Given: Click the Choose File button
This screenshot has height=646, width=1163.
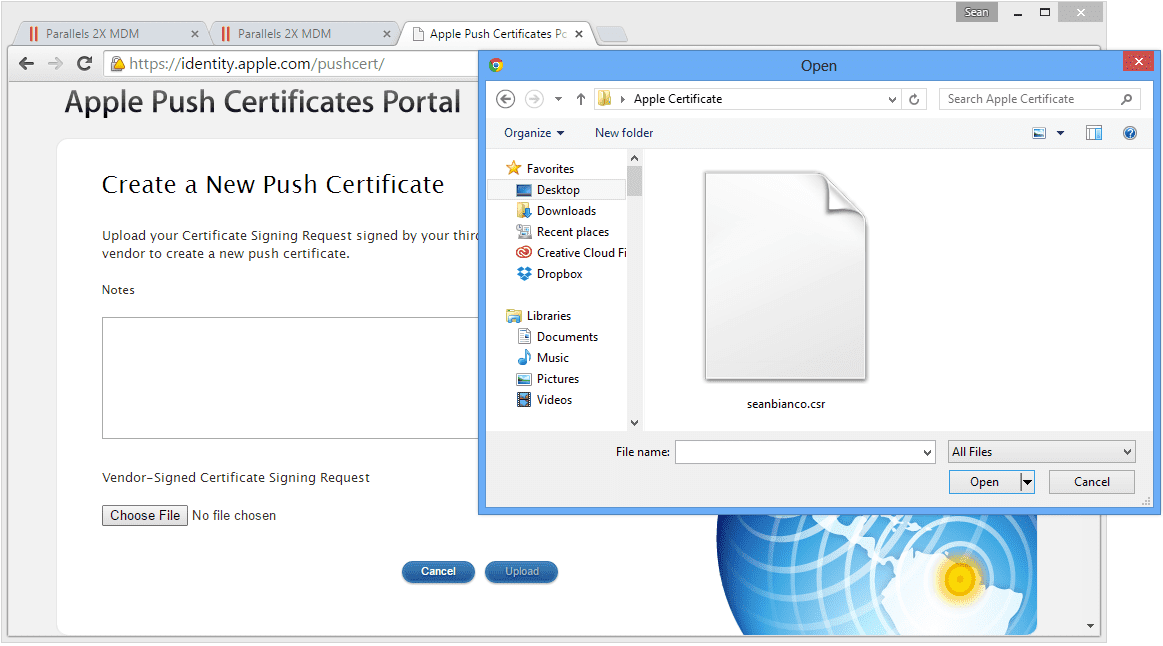Looking at the screenshot, I should pos(145,515).
